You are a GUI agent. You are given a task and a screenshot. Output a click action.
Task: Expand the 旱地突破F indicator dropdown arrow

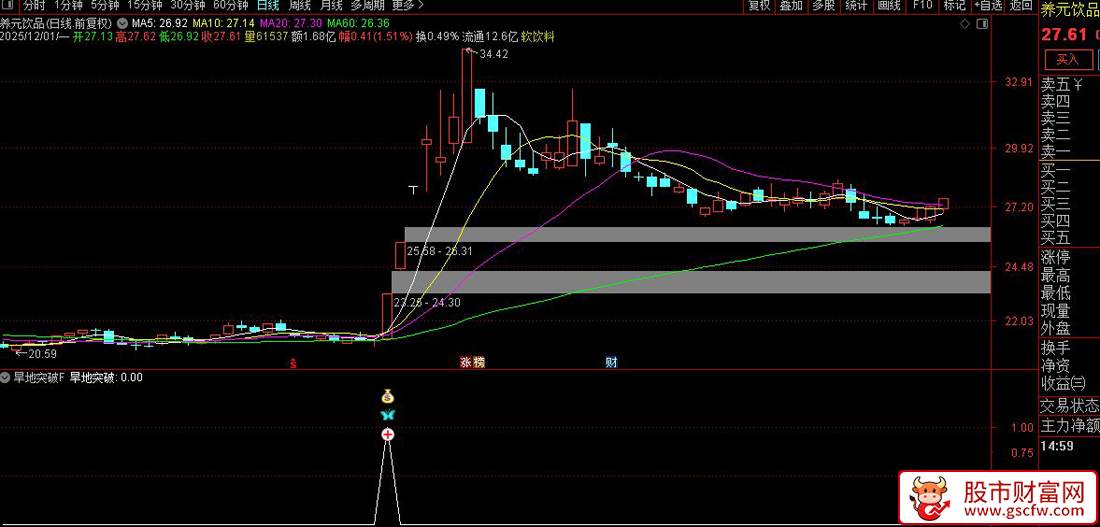pyautogui.click(x=6, y=378)
